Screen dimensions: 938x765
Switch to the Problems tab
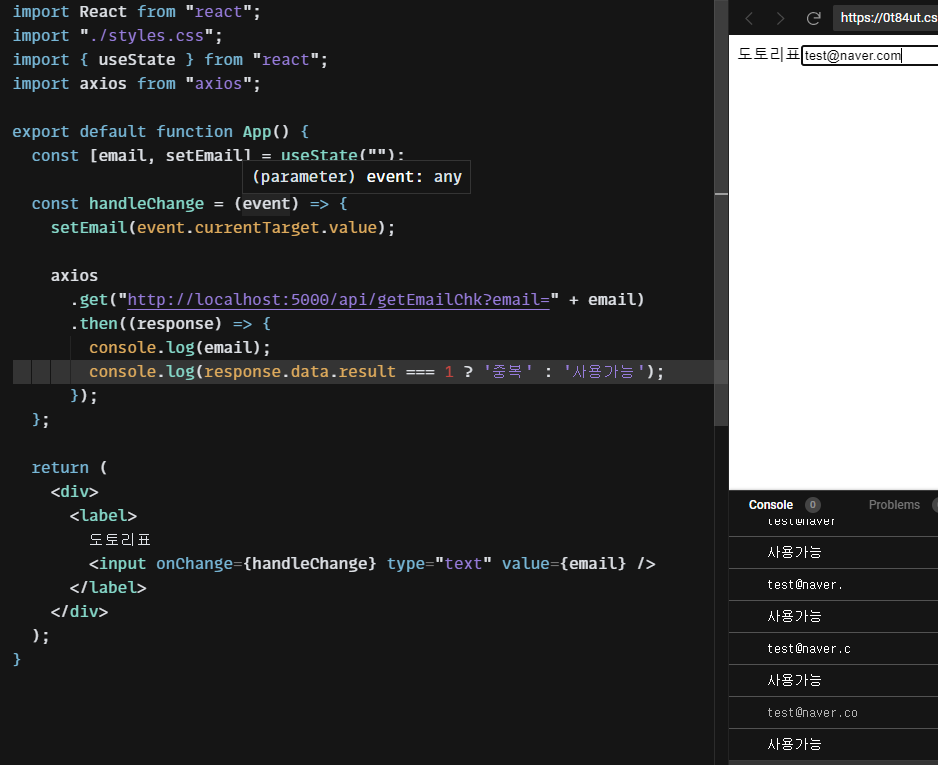click(x=894, y=505)
